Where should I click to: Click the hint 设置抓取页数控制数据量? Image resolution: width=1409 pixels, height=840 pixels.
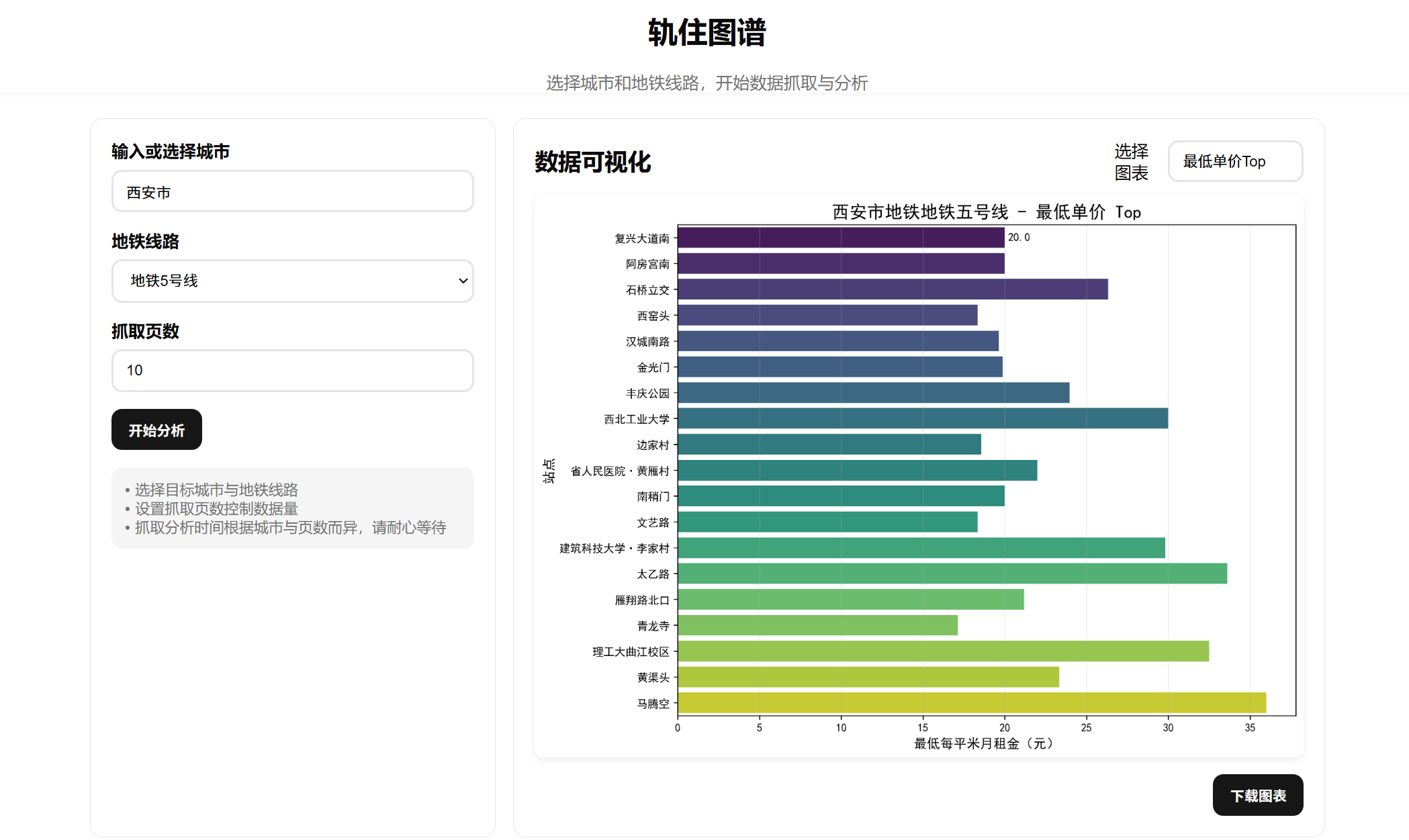[x=216, y=509]
